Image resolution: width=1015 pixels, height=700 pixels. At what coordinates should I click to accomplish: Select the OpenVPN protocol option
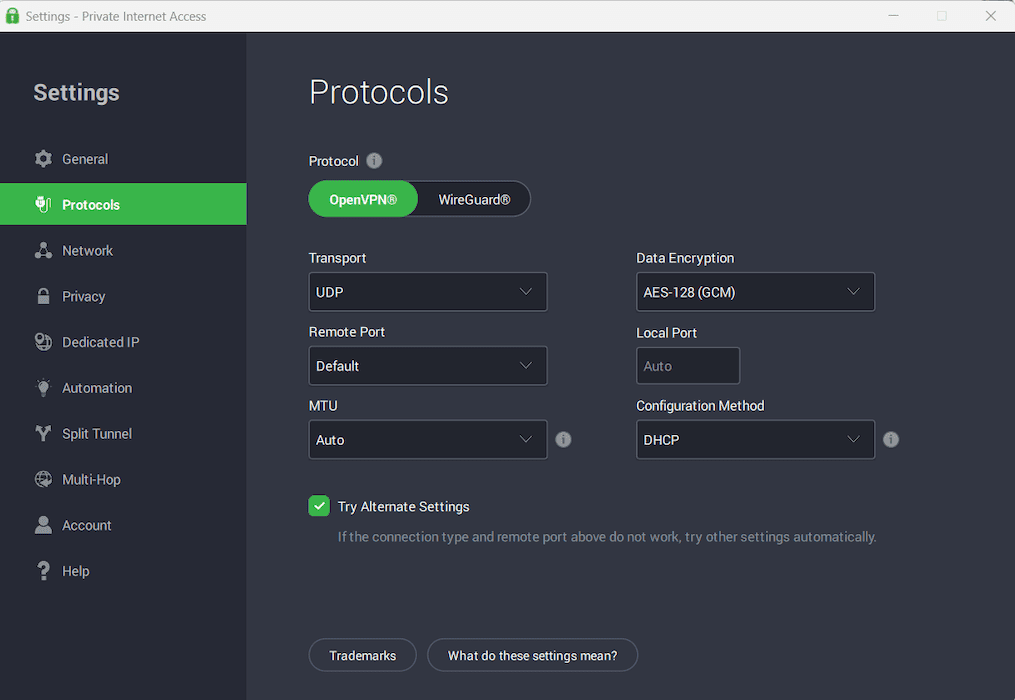pos(363,199)
